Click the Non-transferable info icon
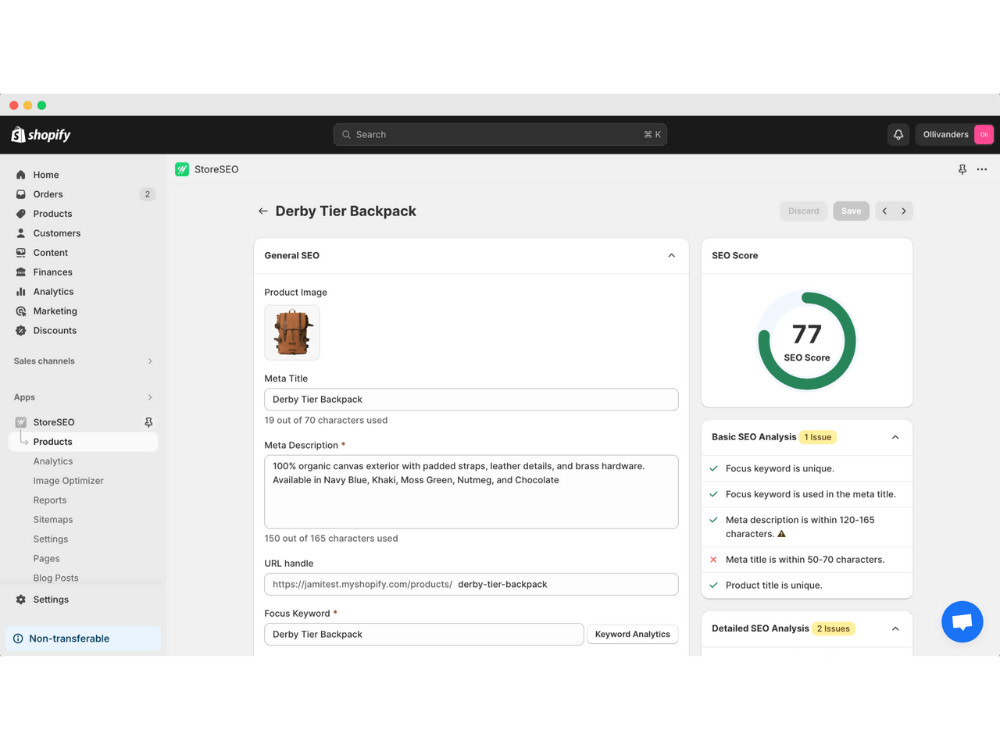This screenshot has height=750, width=1000. click(x=18, y=638)
